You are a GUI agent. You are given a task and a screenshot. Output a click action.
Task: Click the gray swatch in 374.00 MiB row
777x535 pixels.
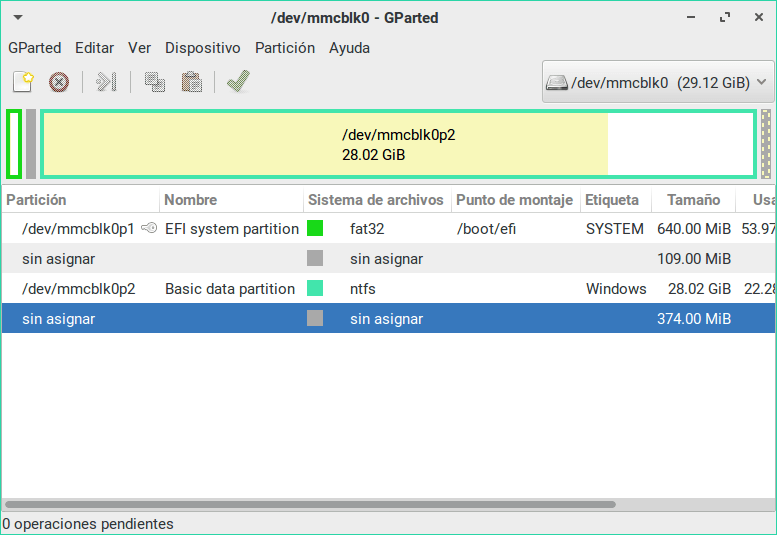(x=315, y=318)
